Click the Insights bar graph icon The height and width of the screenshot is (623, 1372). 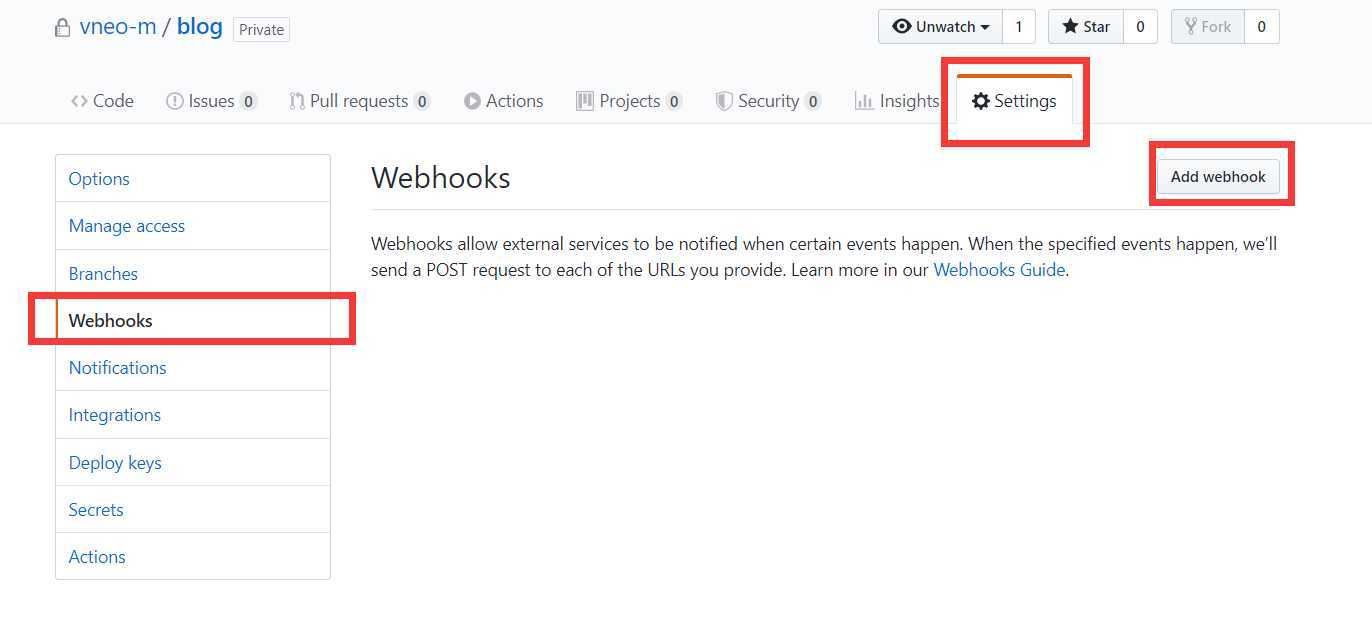click(x=864, y=101)
